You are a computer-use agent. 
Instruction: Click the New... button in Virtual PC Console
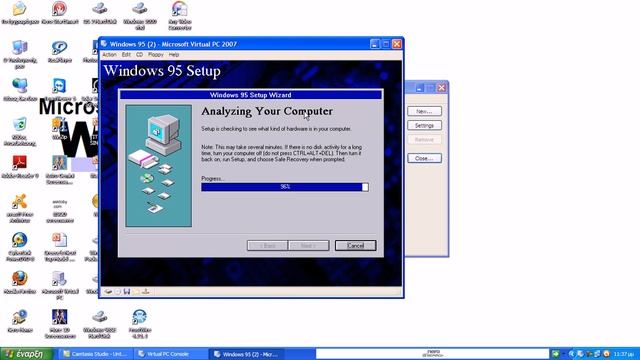[424, 111]
